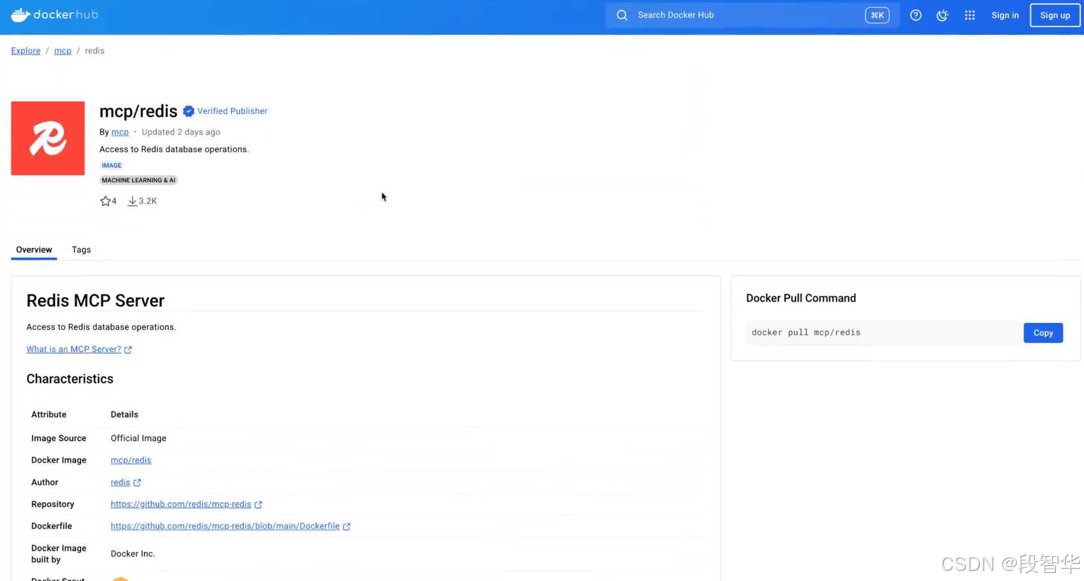
Task: Click the Updated 2 days ago text
Action: [x=180, y=132]
